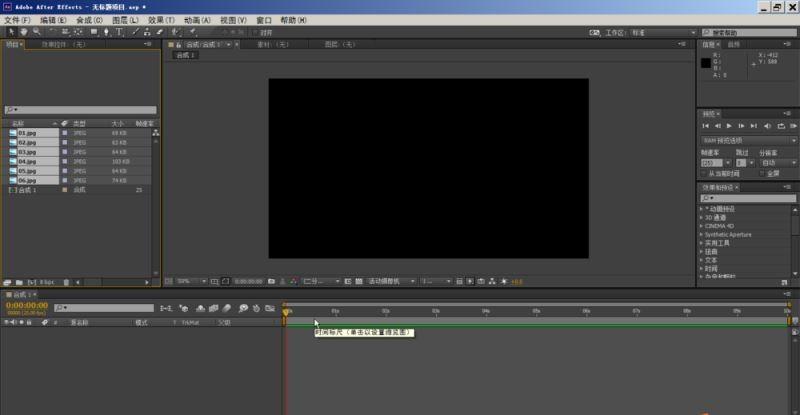Viewport: 800px width, 415px height.
Task: Click the 0:00:00:00 timecode in timeline
Action: click(27, 305)
